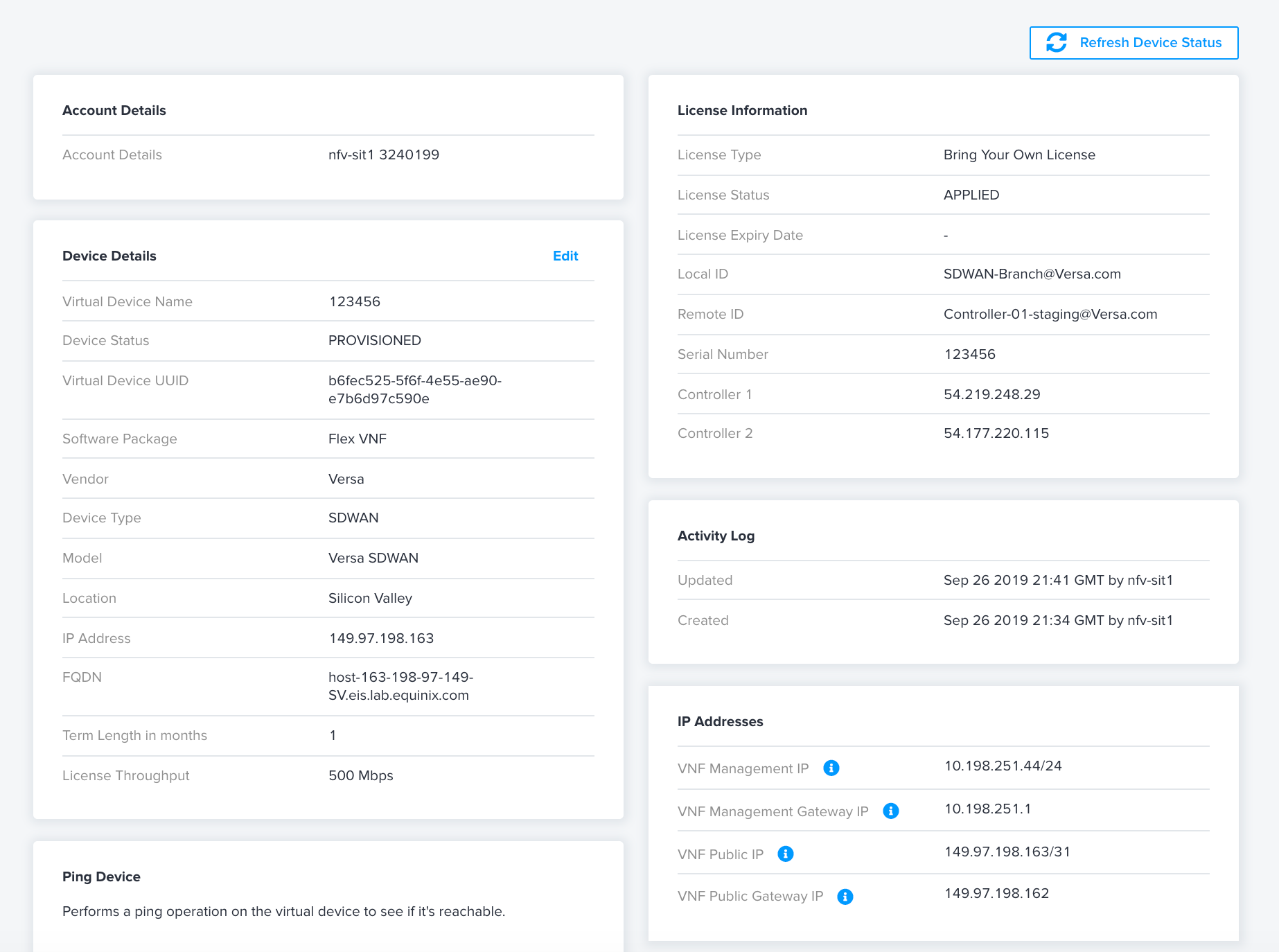The height and width of the screenshot is (952, 1279).
Task: Select the Virtual Device UUID value
Action: pos(415,389)
